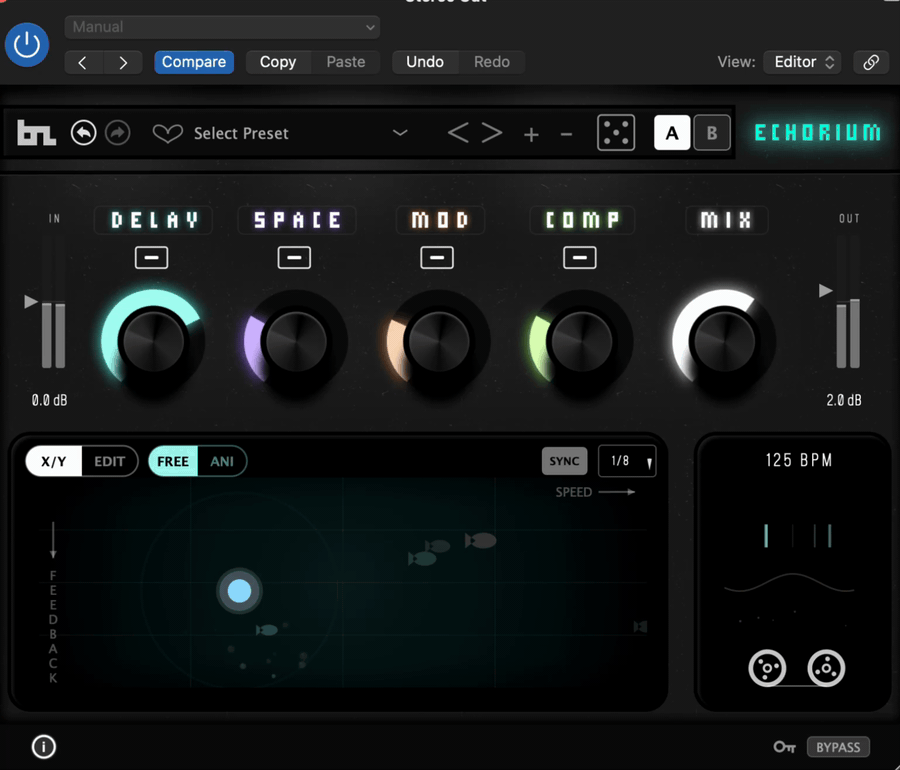Select X/Y pad mode

[54, 461]
